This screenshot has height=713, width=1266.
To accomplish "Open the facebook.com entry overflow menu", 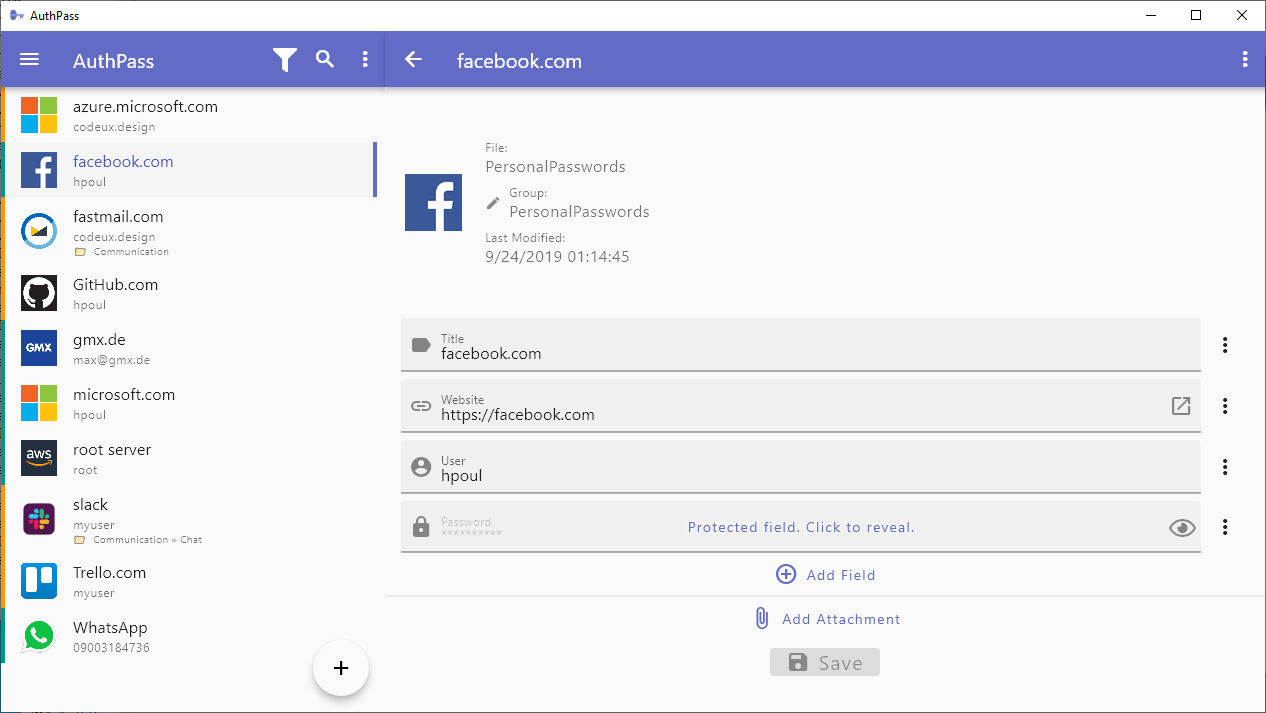I will tap(1245, 60).
